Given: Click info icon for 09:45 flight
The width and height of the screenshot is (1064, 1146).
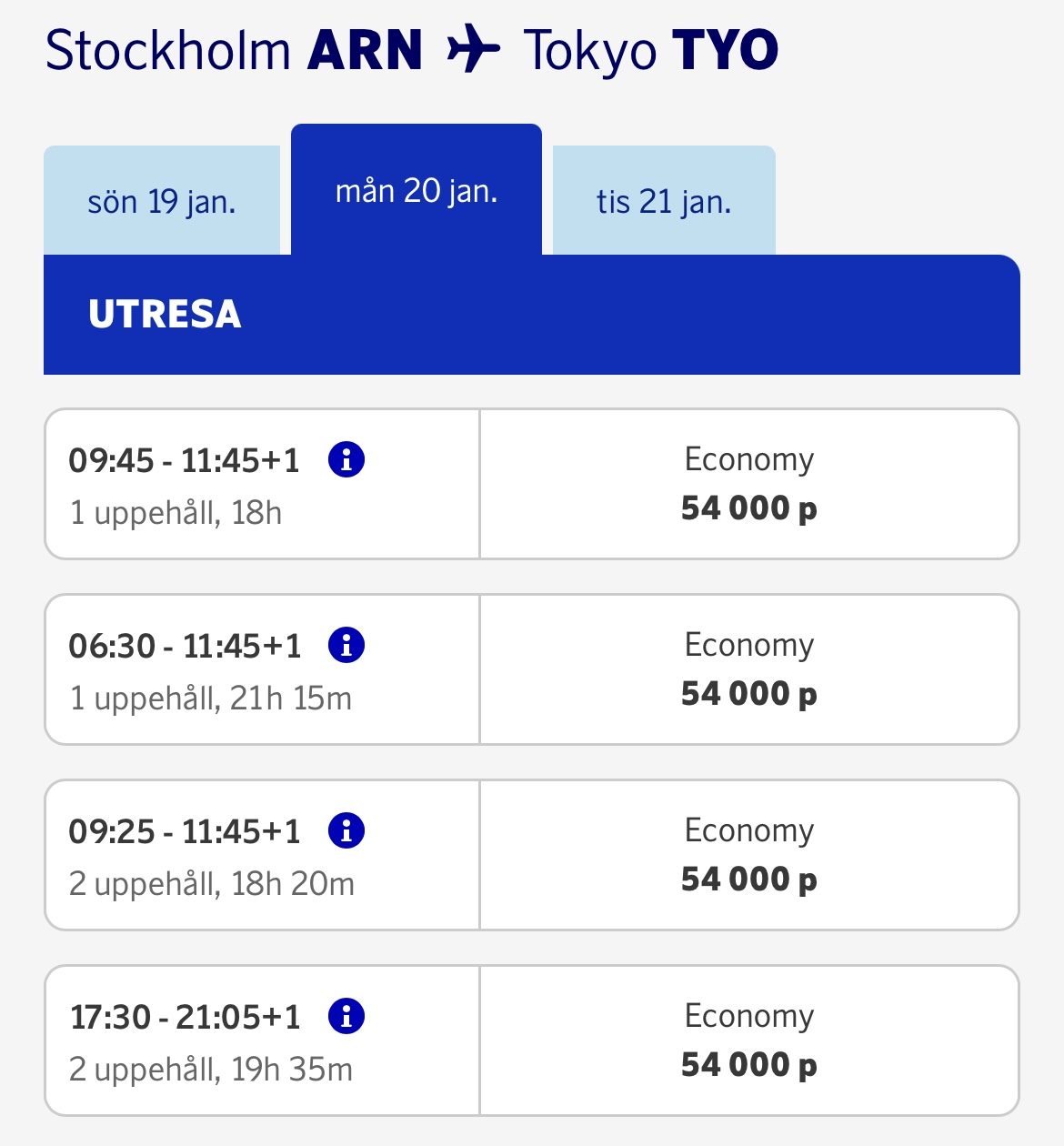Looking at the screenshot, I should point(346,459).
